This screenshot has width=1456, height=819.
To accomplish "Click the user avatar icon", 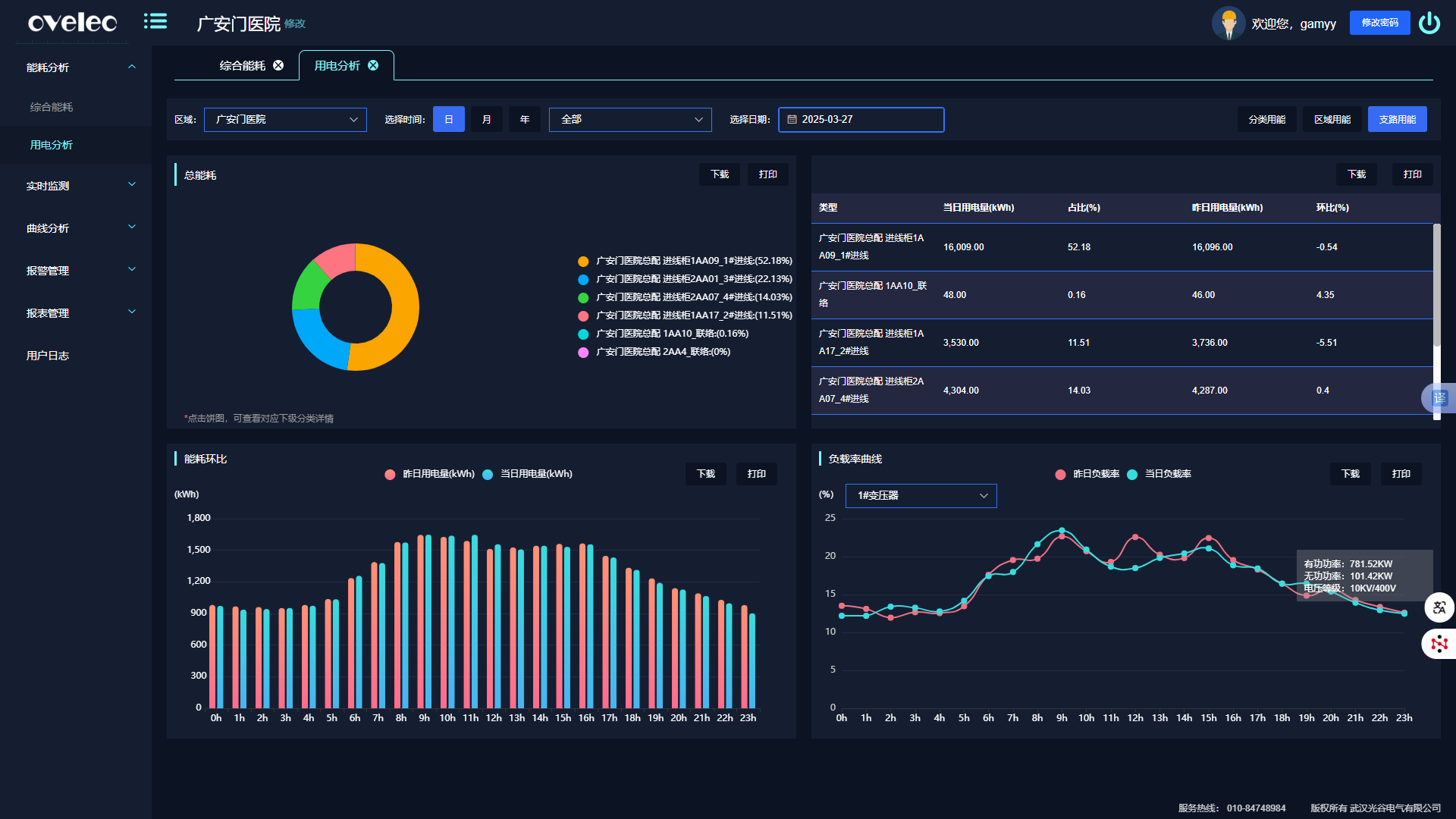I will [x=1228, y=23].
